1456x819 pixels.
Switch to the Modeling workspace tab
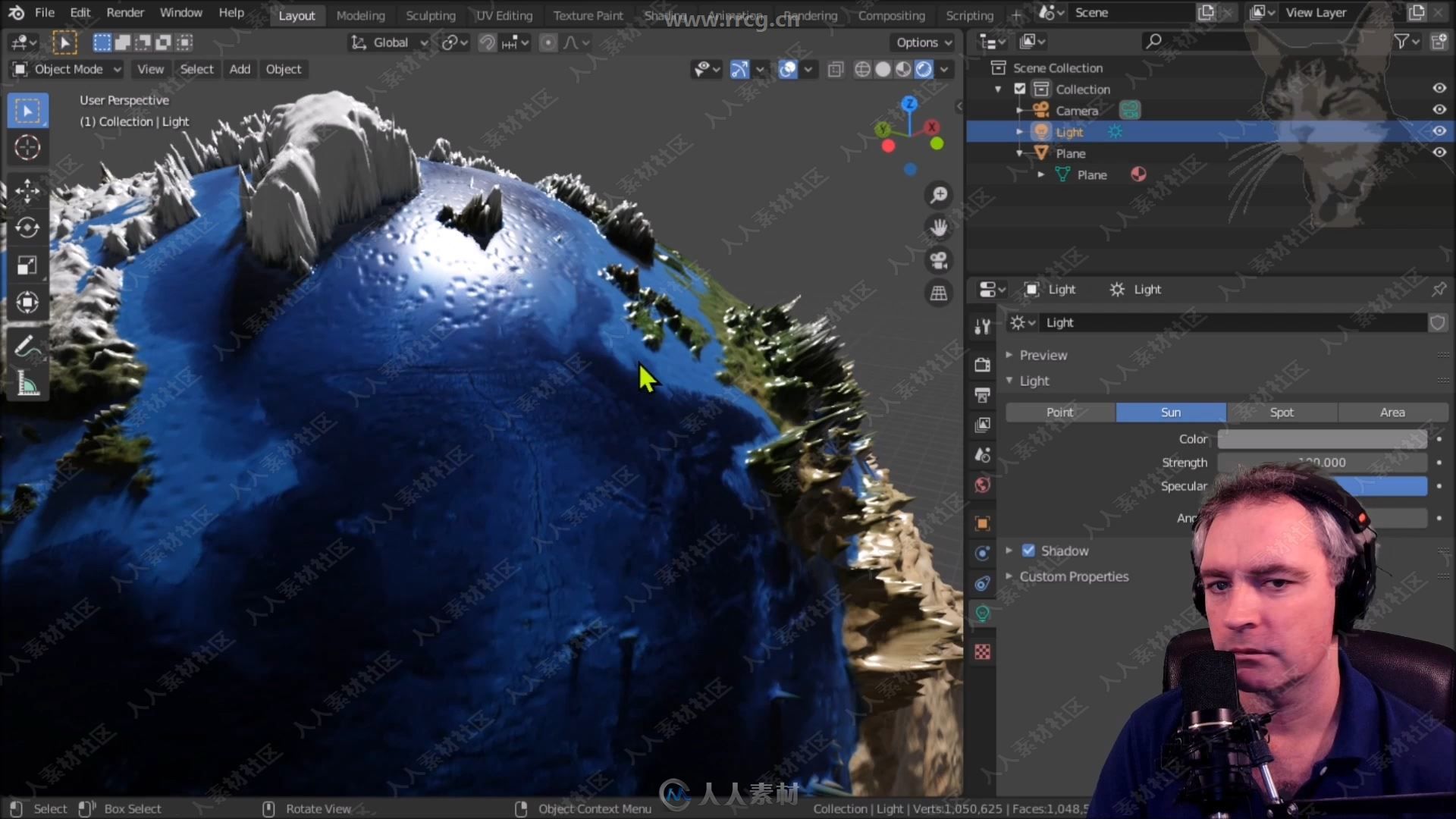tap(360, 15)
